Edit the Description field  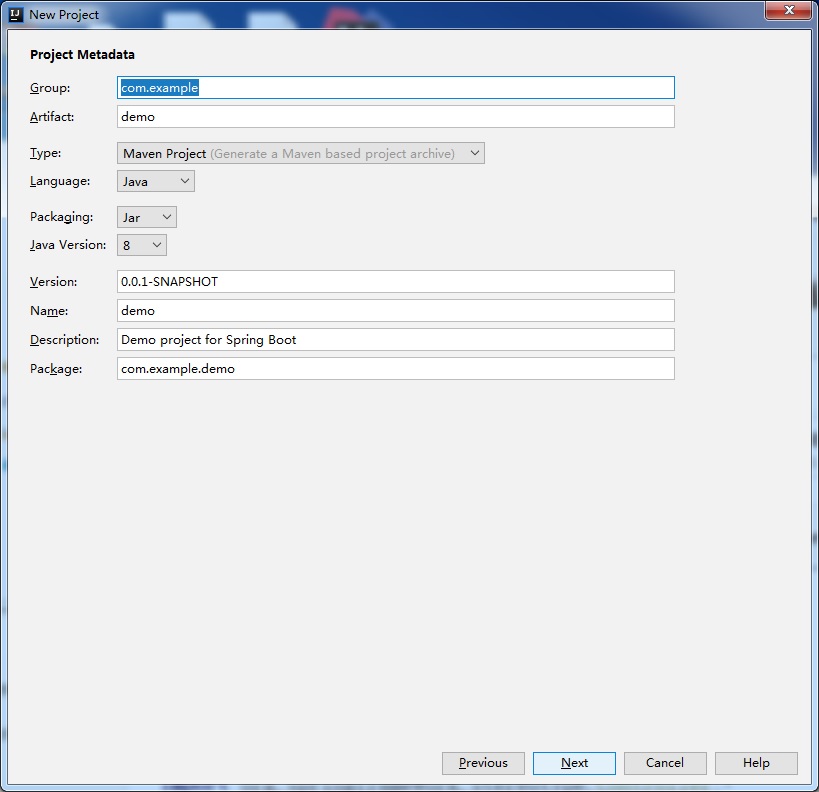coord(395,340)
